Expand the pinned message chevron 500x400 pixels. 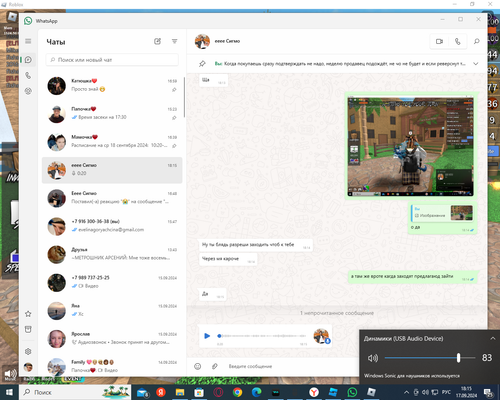click(x=476, y=64)
